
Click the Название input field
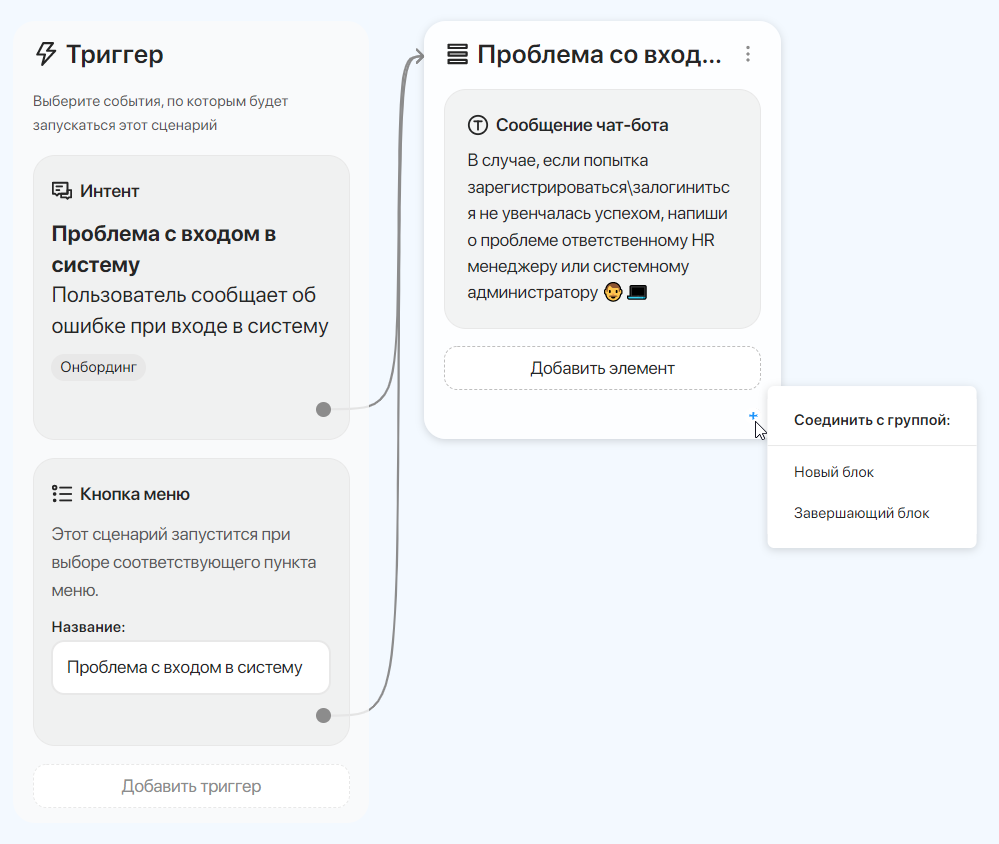(191, 667)
